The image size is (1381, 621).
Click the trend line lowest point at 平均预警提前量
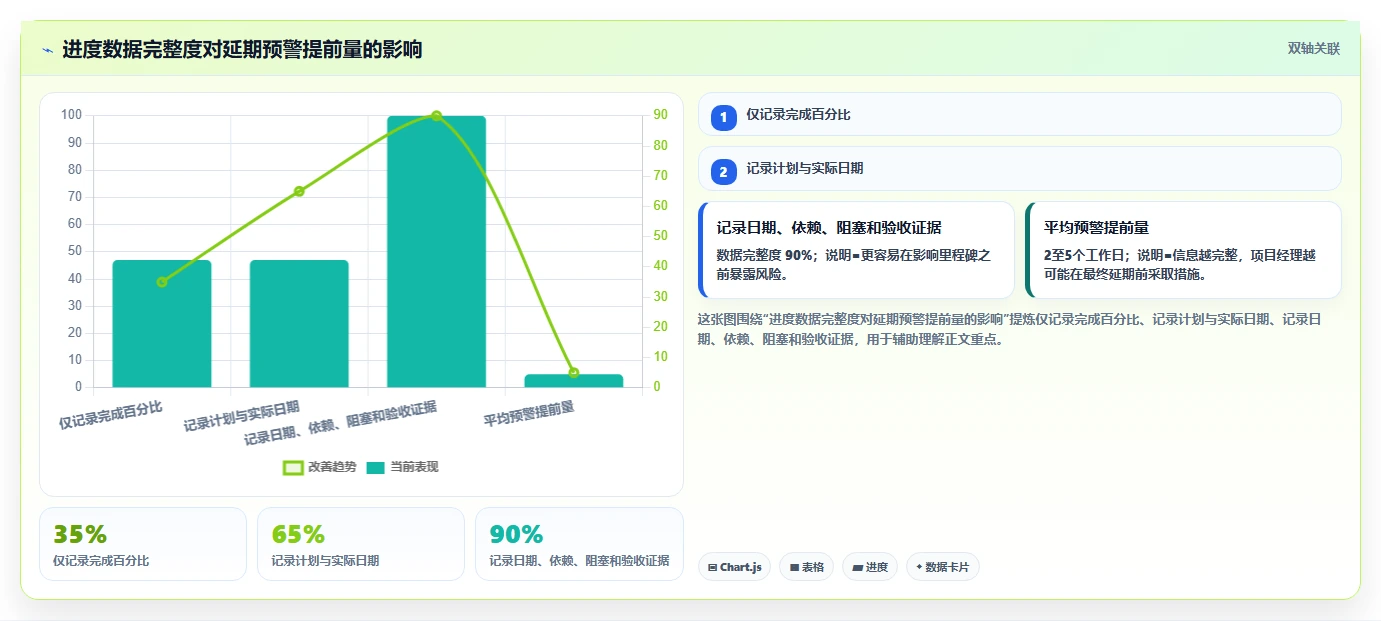click(573, 373)
